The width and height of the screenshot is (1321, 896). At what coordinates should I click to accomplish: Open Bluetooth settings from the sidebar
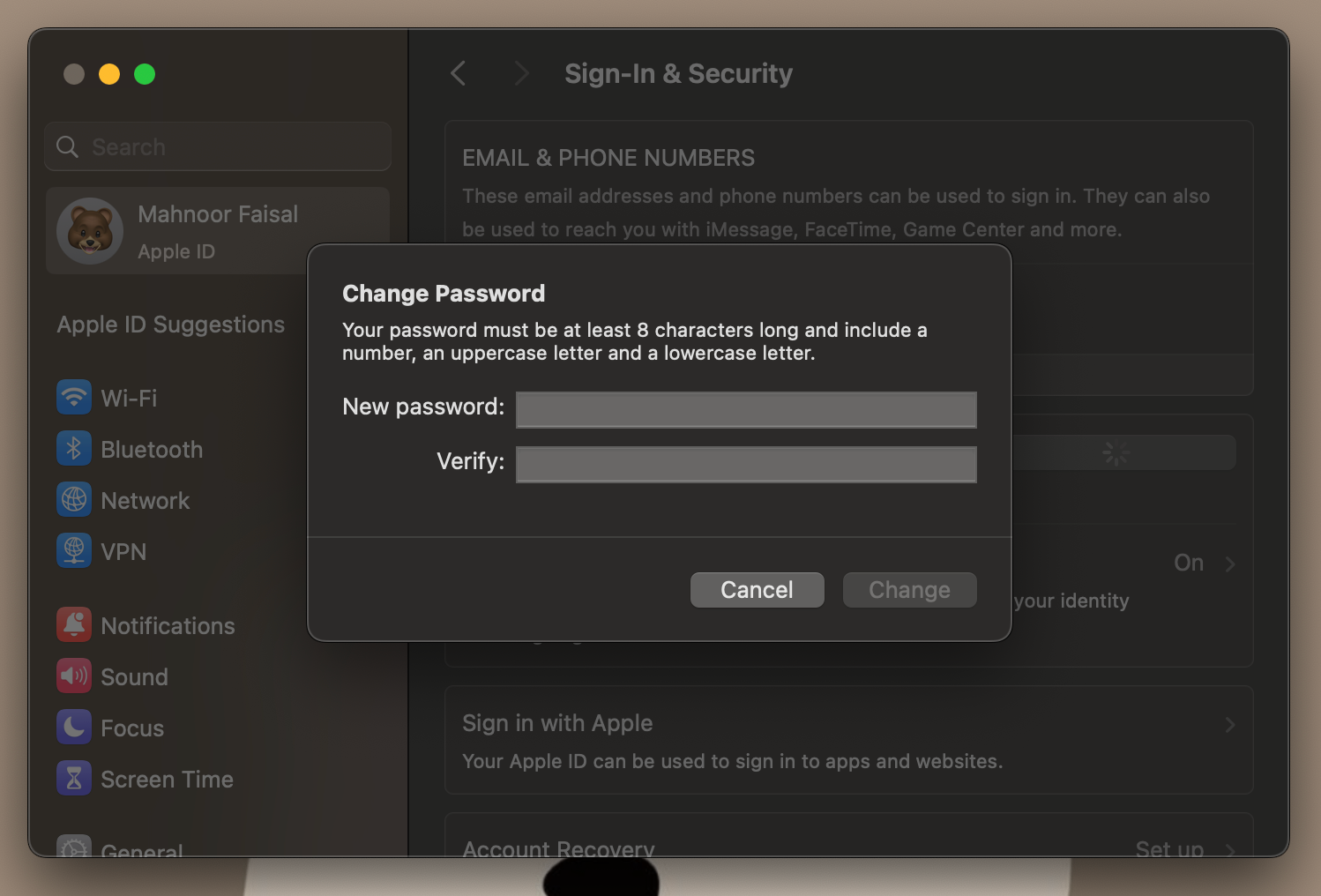click(74, 448)
